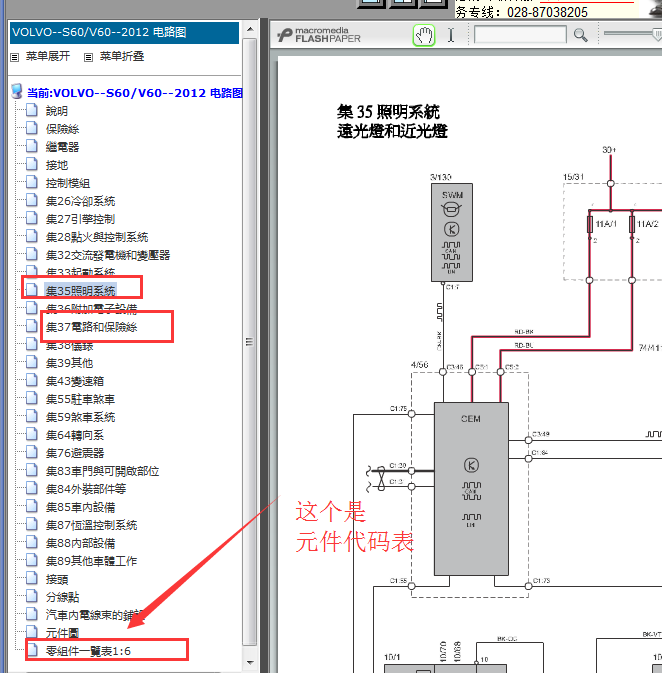Click root node 当前:VOLVO--S60/V60--2012 电路图

[x=135, y=93]
